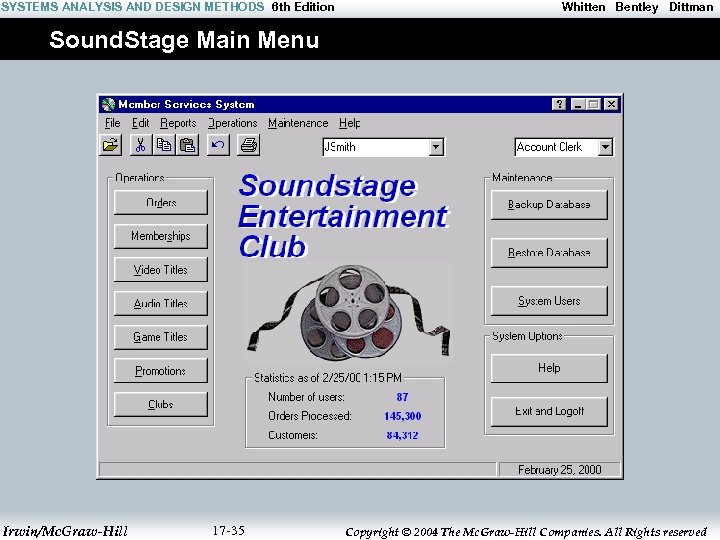Click the Number of users label
720x540 pixels.
click(x=306, y=397)
